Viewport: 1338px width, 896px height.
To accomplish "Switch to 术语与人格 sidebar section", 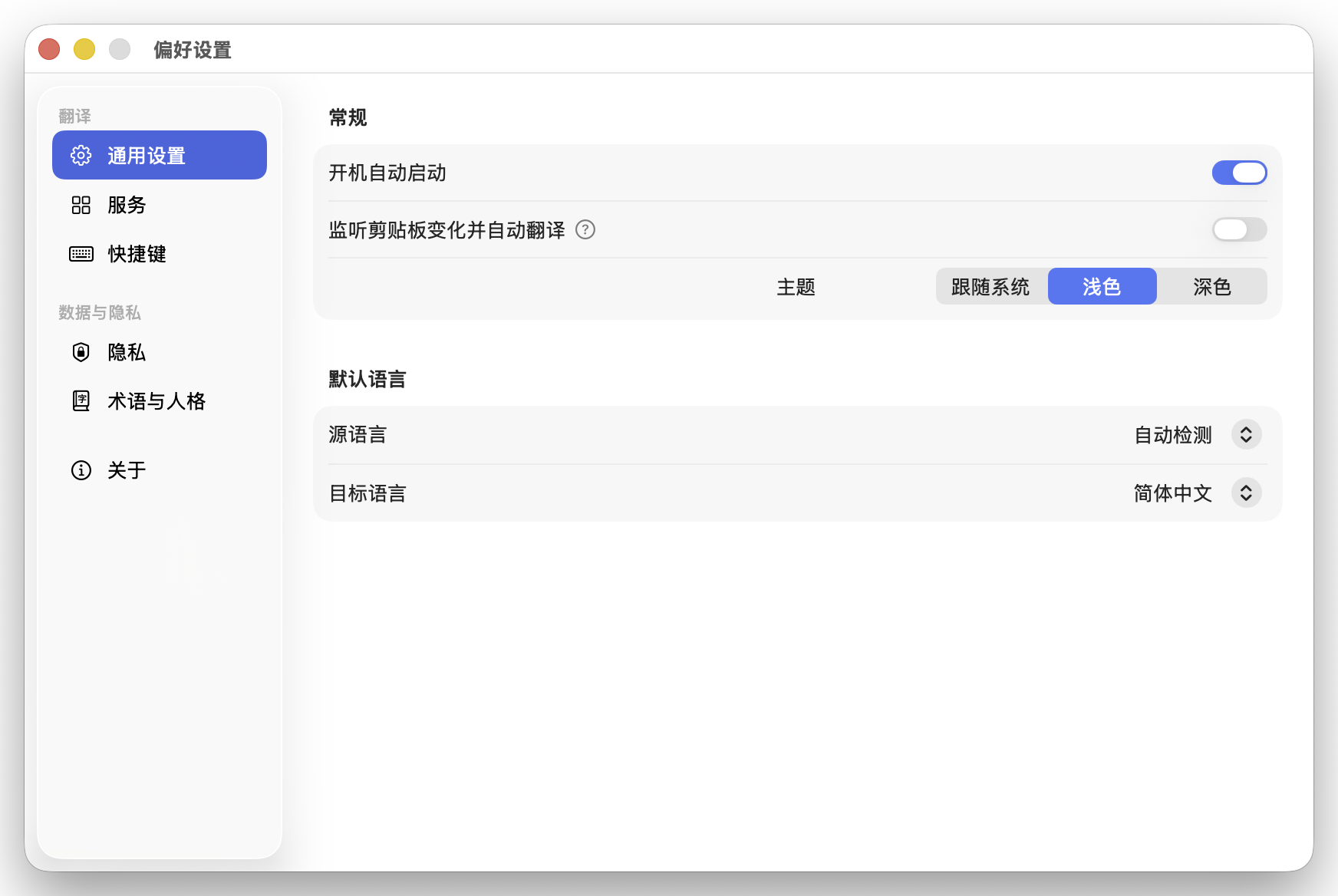I will pos(160,401).
